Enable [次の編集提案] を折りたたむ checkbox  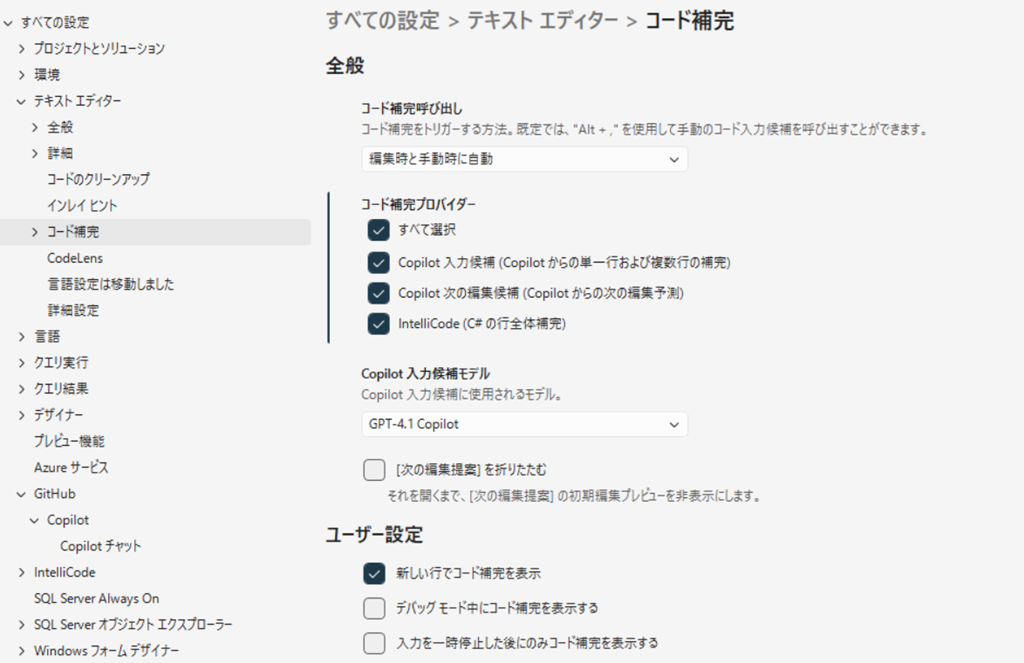(374, 470)
